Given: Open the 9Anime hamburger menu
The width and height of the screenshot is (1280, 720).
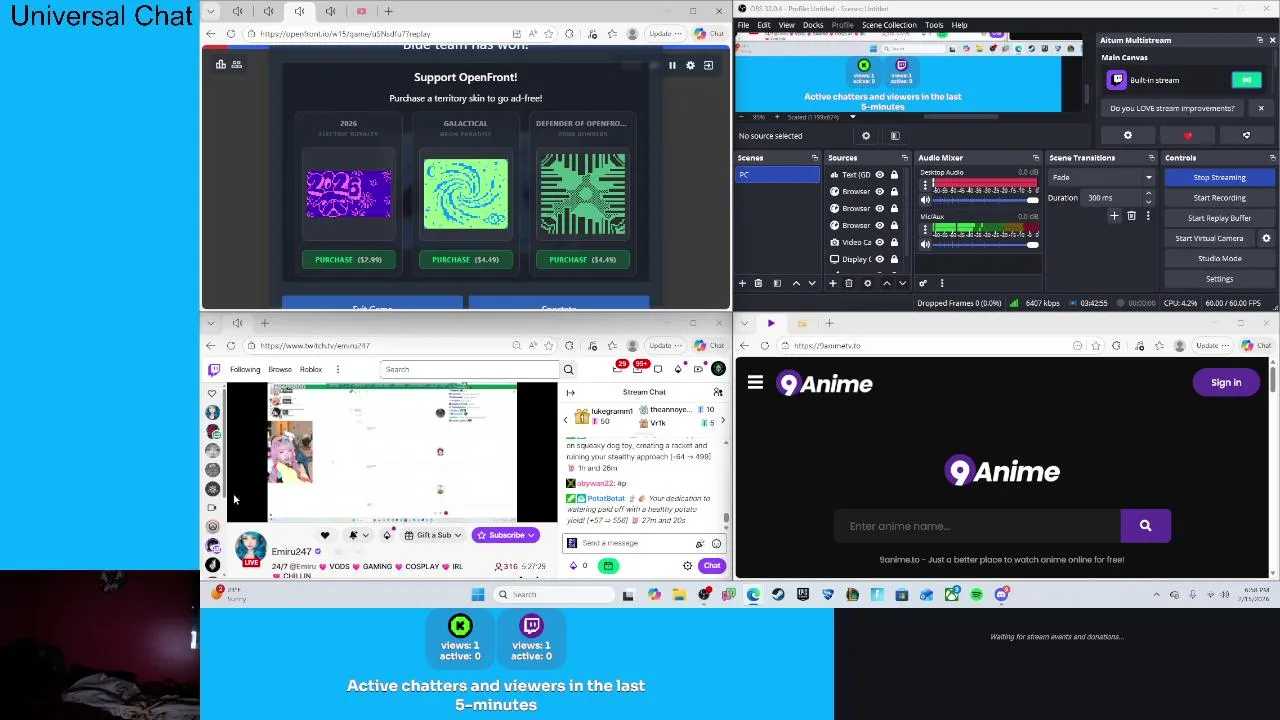Looking at the screenshot, I should pyautogui.click(x=755, y=383).
